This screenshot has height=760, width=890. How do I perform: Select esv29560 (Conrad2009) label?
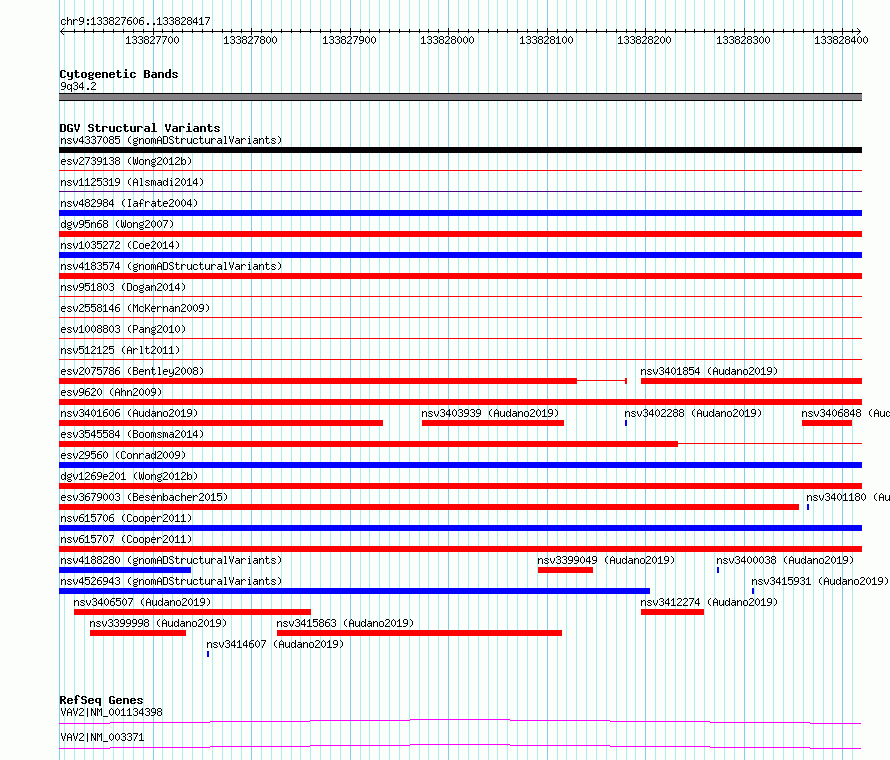(x=123, y=455)
